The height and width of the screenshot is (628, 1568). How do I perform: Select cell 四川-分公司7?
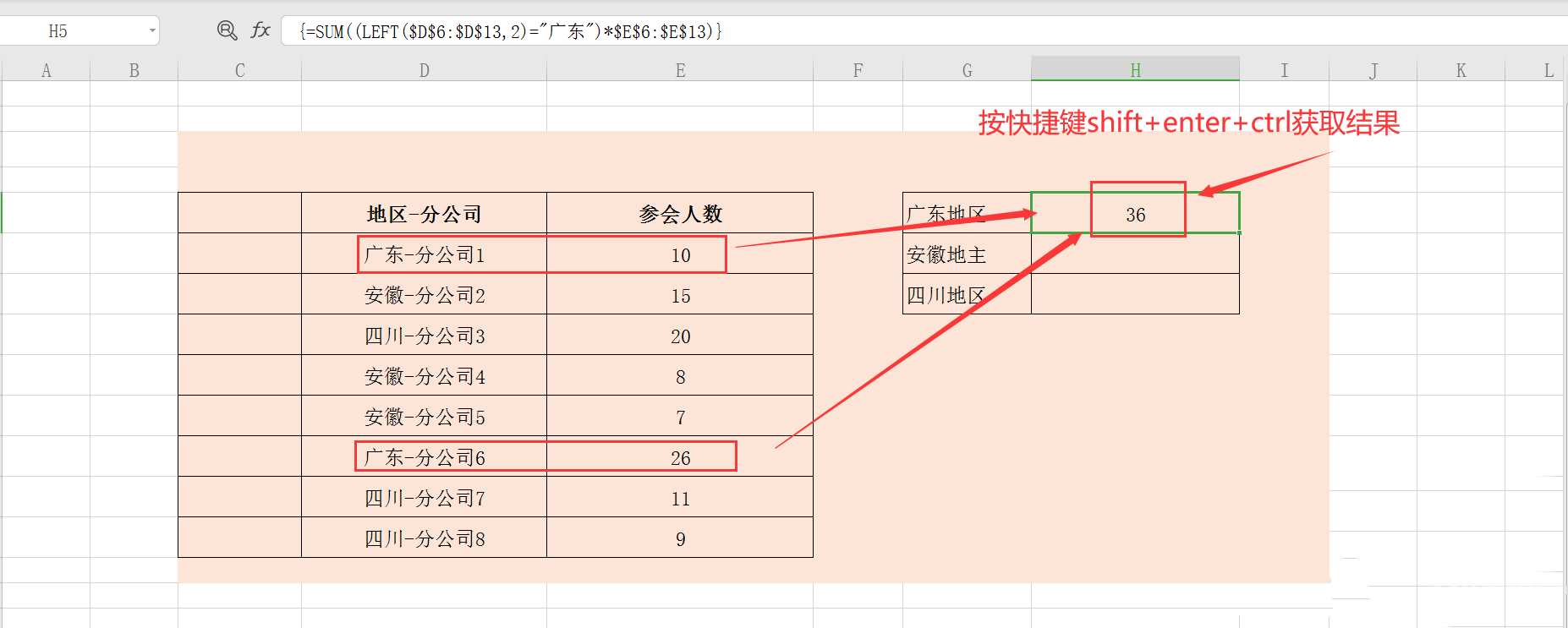424,497
